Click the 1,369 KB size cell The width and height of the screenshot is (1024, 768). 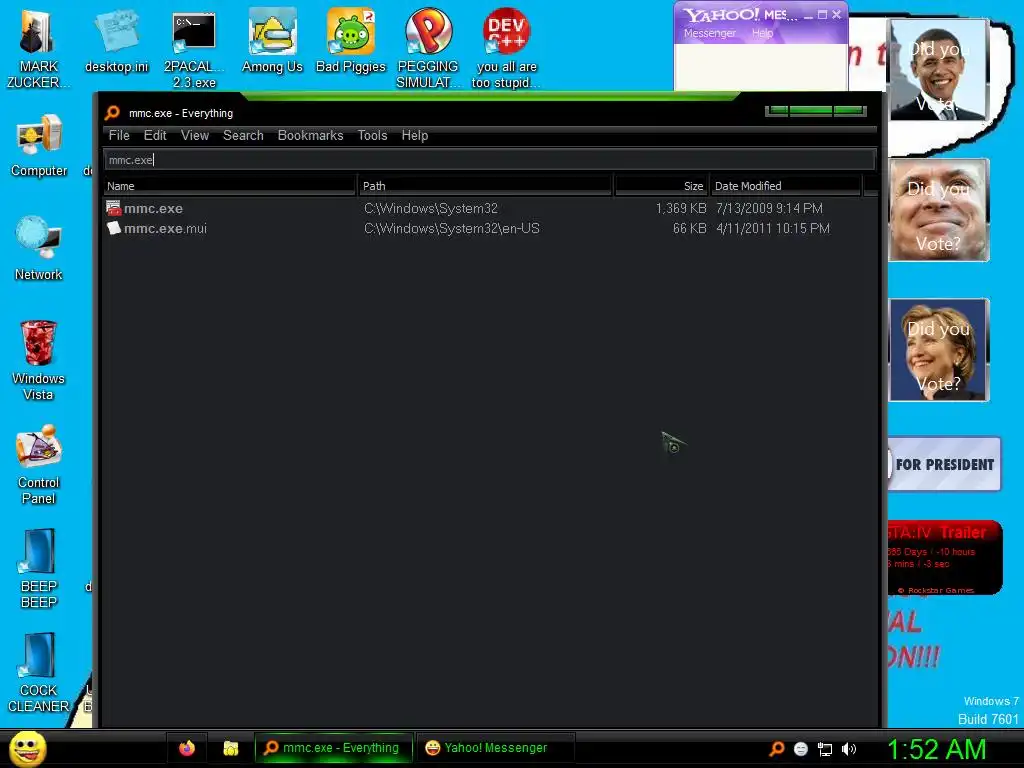coord(681,208)
